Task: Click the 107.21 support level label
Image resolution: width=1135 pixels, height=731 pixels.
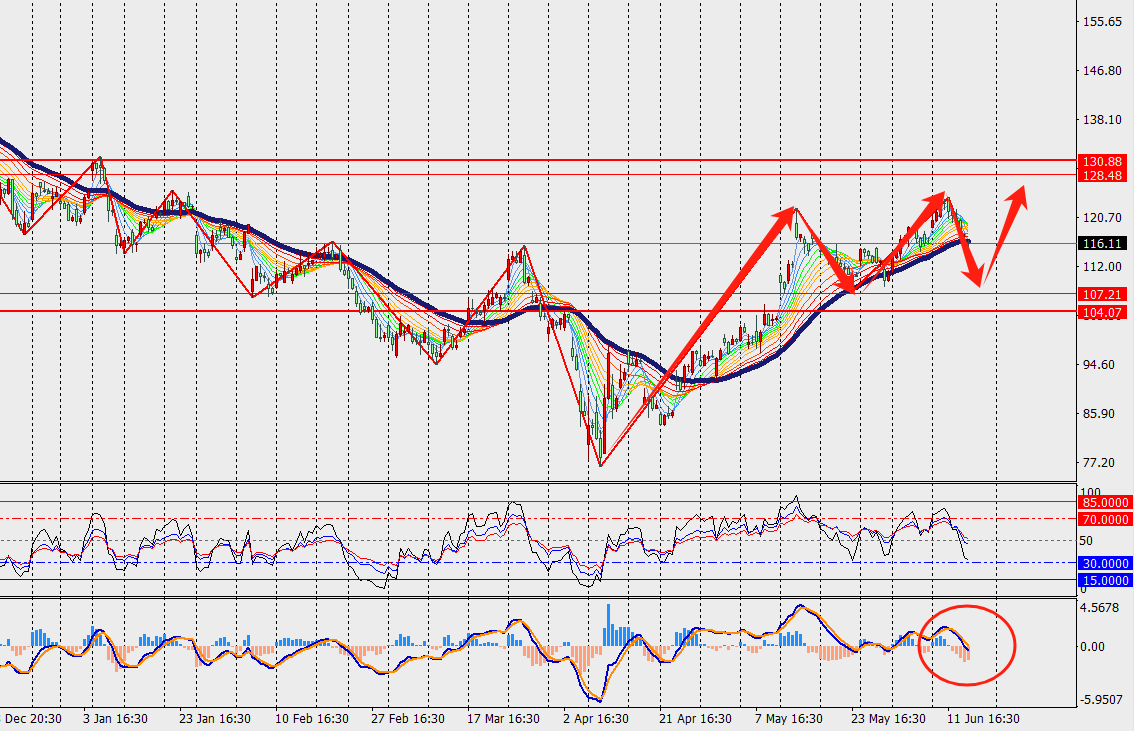Action: (1102, 294)
